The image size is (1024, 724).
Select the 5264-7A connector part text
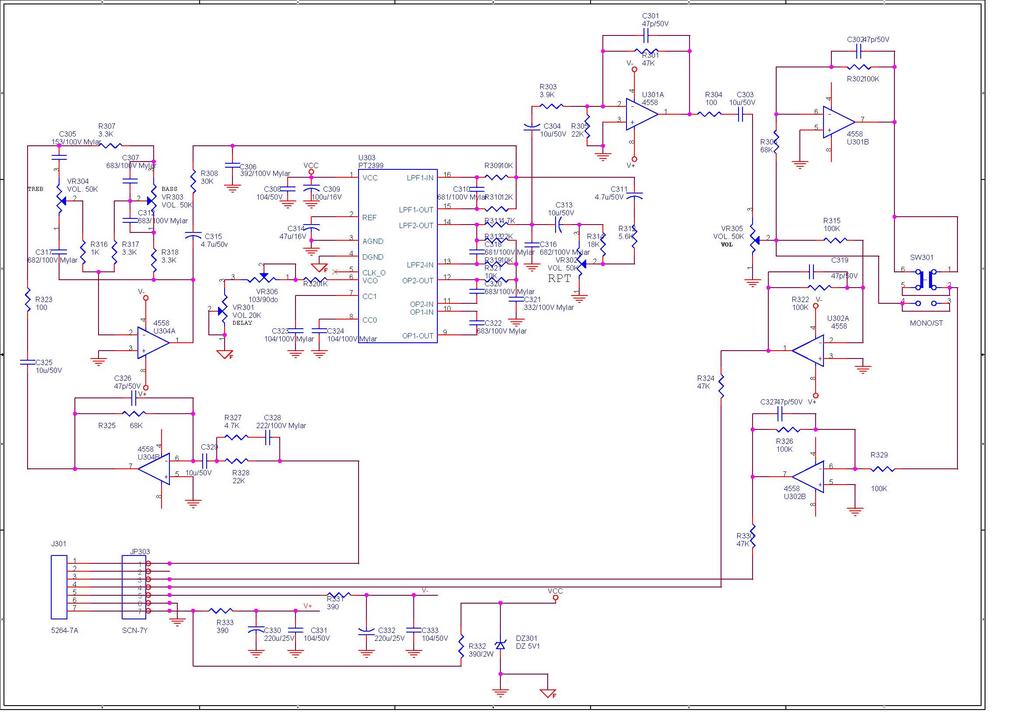[65, 631]
